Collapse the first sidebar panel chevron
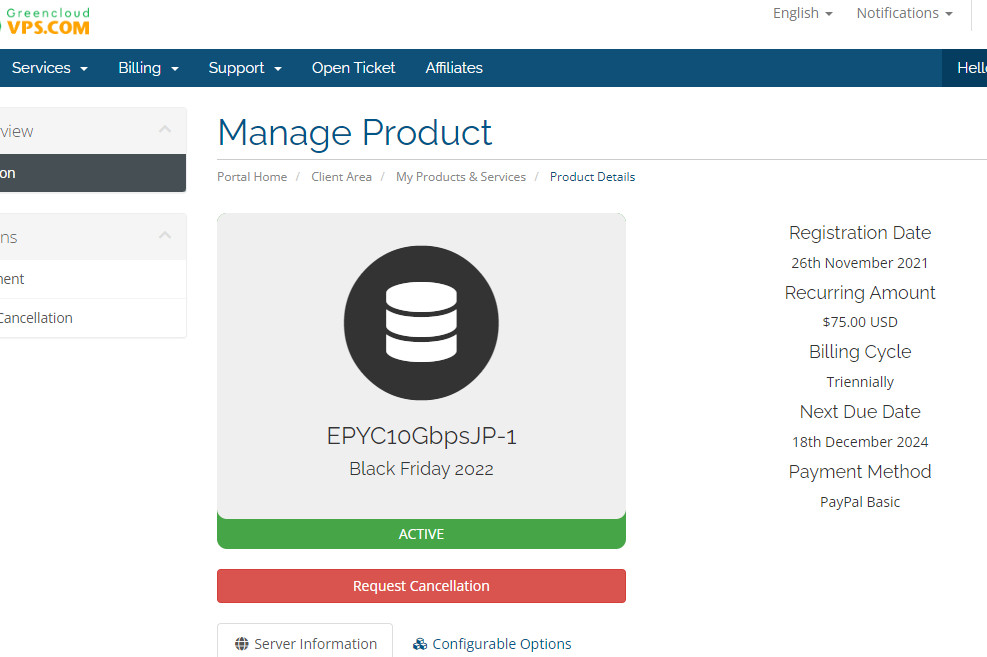The image size is (987, 657). (165, 130)
